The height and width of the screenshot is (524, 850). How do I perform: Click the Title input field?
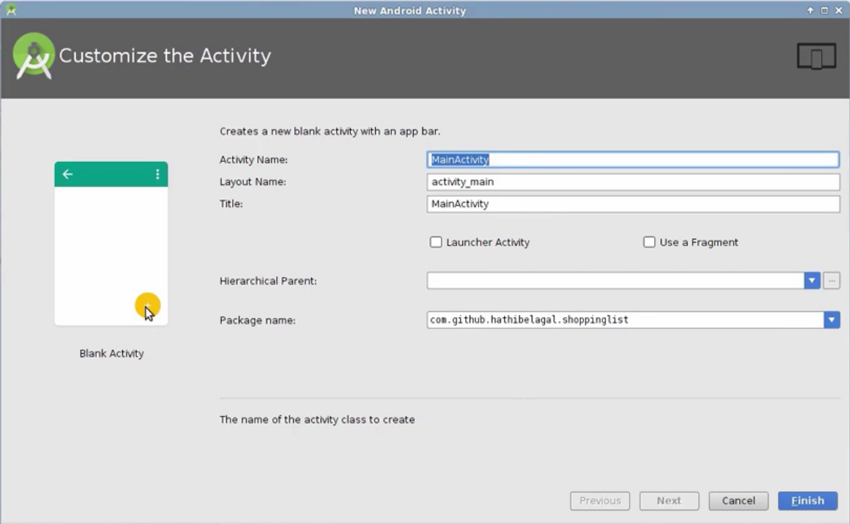(633, 204)
